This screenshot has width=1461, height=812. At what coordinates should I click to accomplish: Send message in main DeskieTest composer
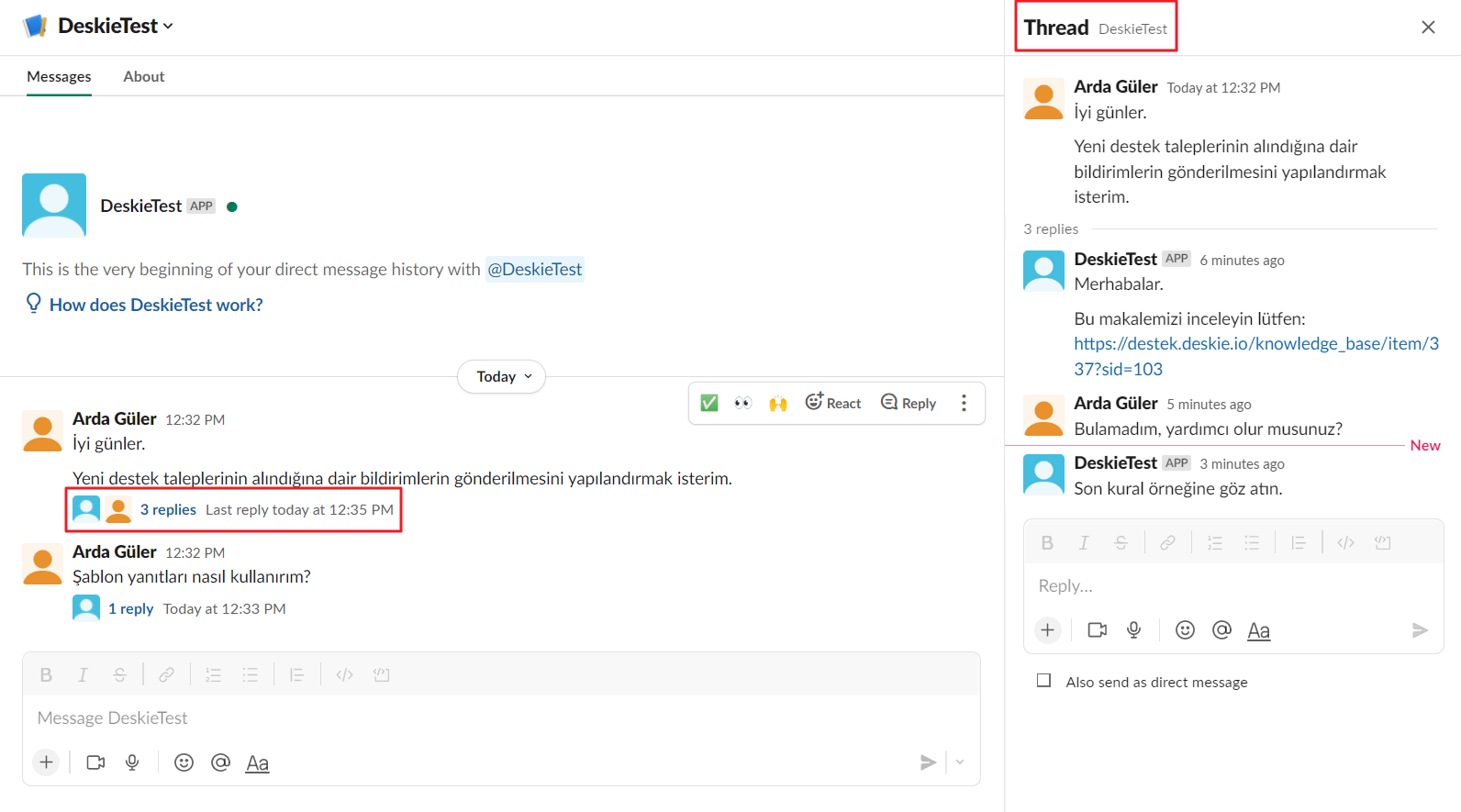point(928,762)
